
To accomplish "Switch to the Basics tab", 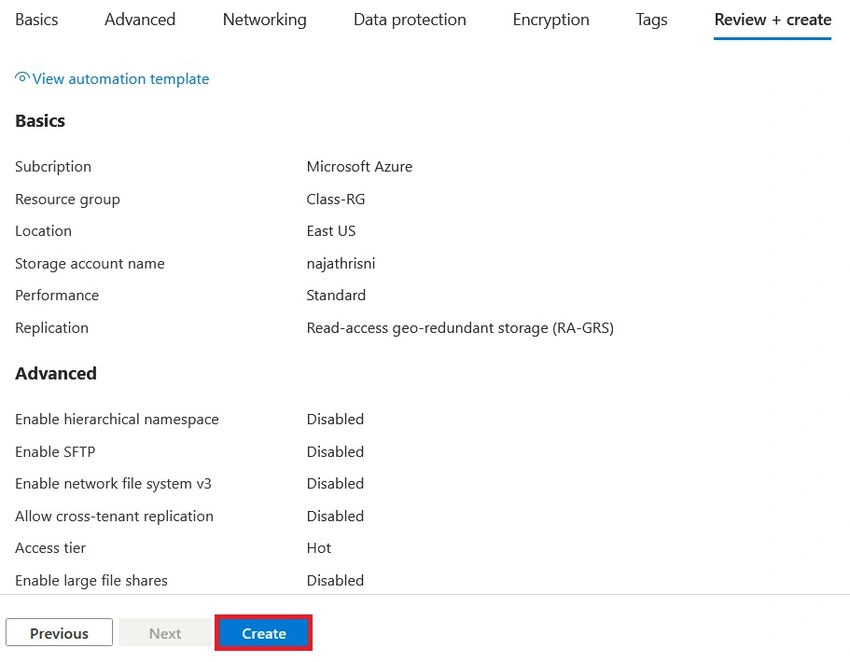I will pyautogui.click(x=36, y=20).
